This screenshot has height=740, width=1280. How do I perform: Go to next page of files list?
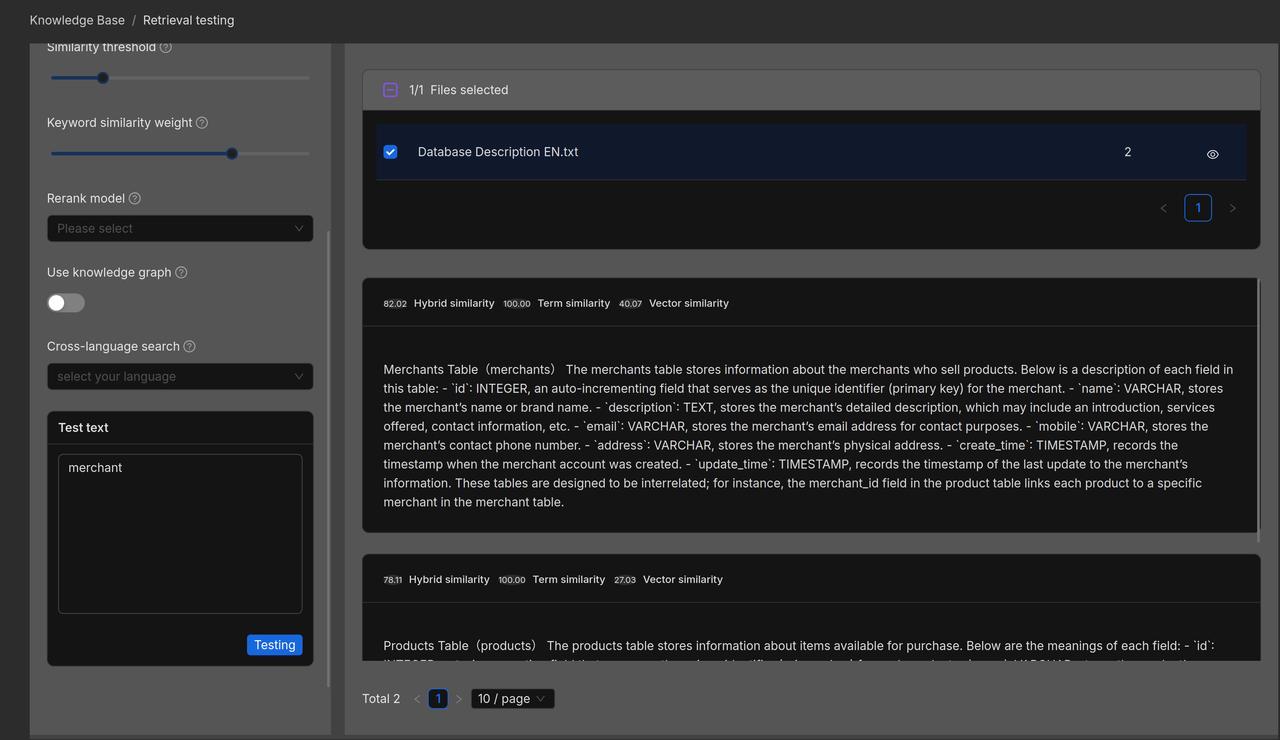(1232, 208)
